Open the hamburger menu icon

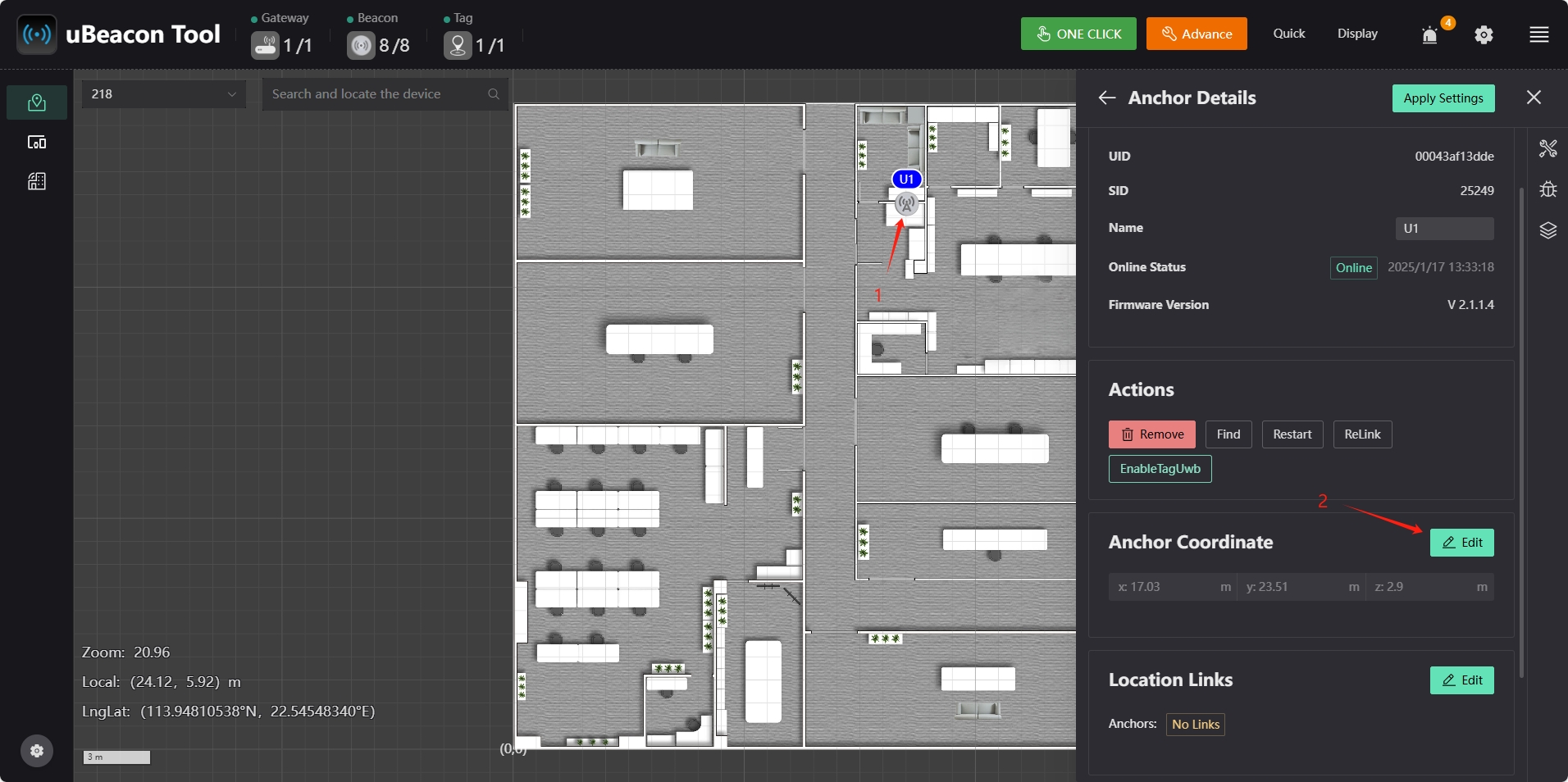1539,34
